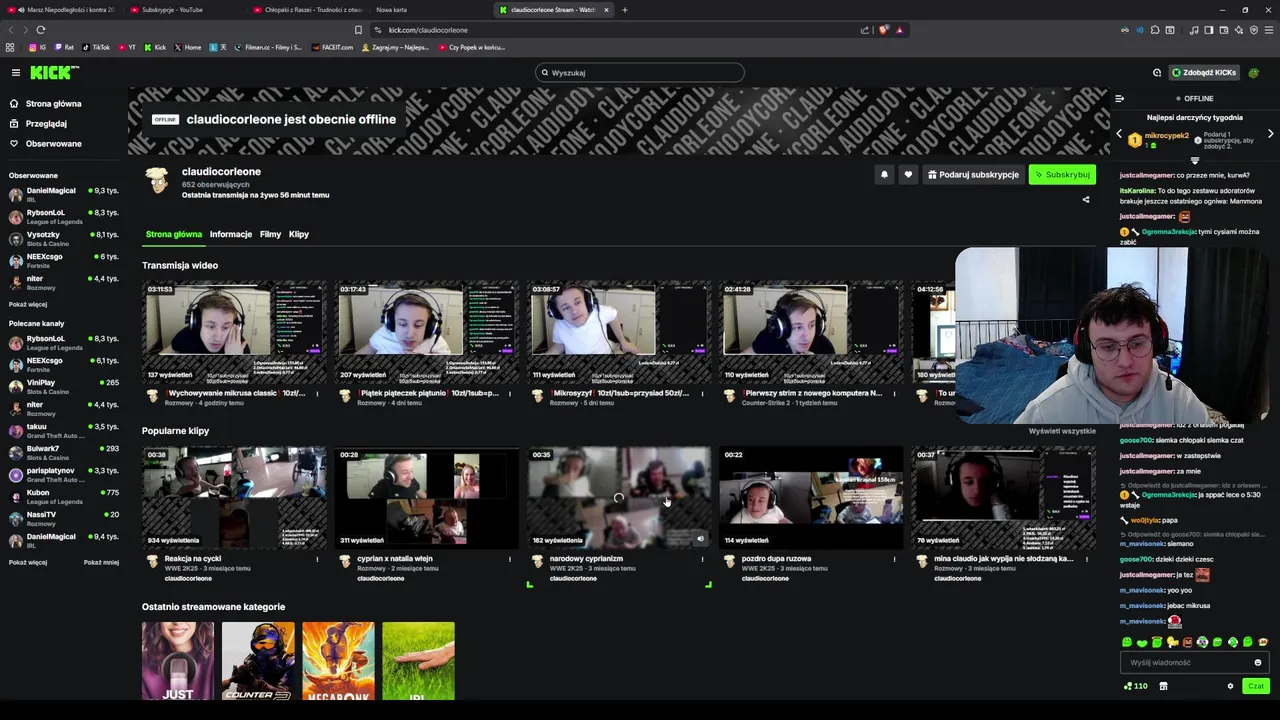Open Vysotzky channel in sidebar

(62, 238)
